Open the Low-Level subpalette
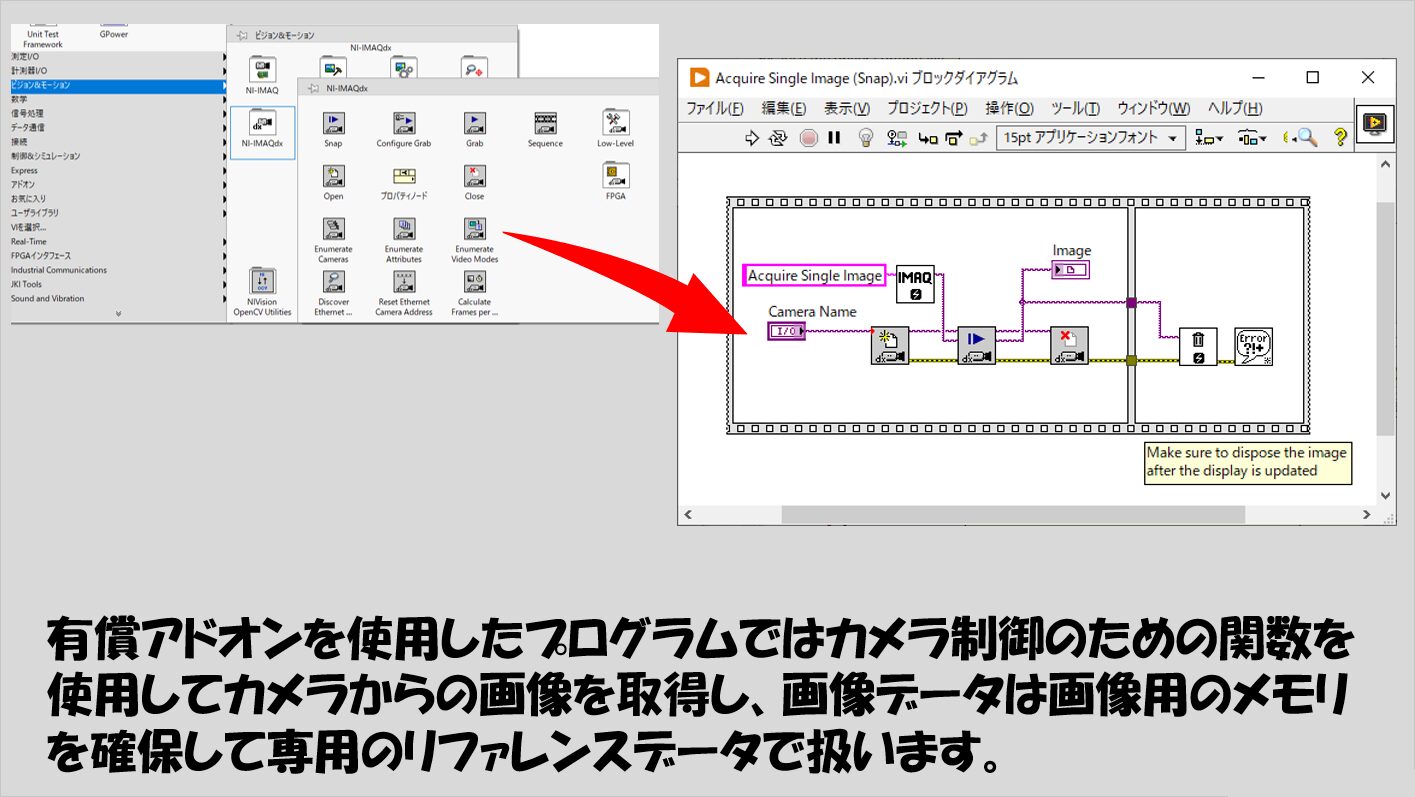The height and width of the screenshot is (797, 1415). tap(615, 123)
